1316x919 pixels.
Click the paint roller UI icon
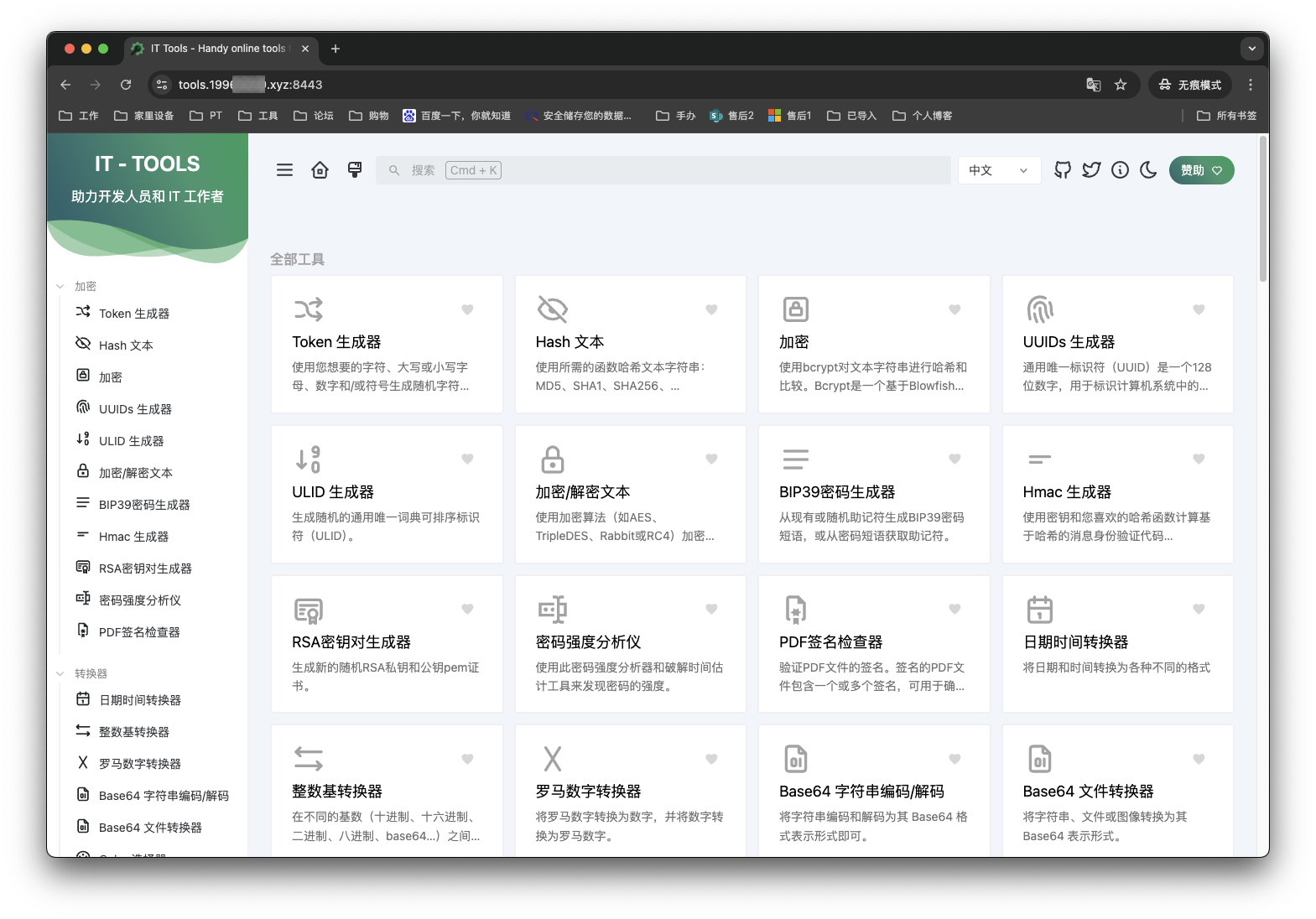click(355, 170)
